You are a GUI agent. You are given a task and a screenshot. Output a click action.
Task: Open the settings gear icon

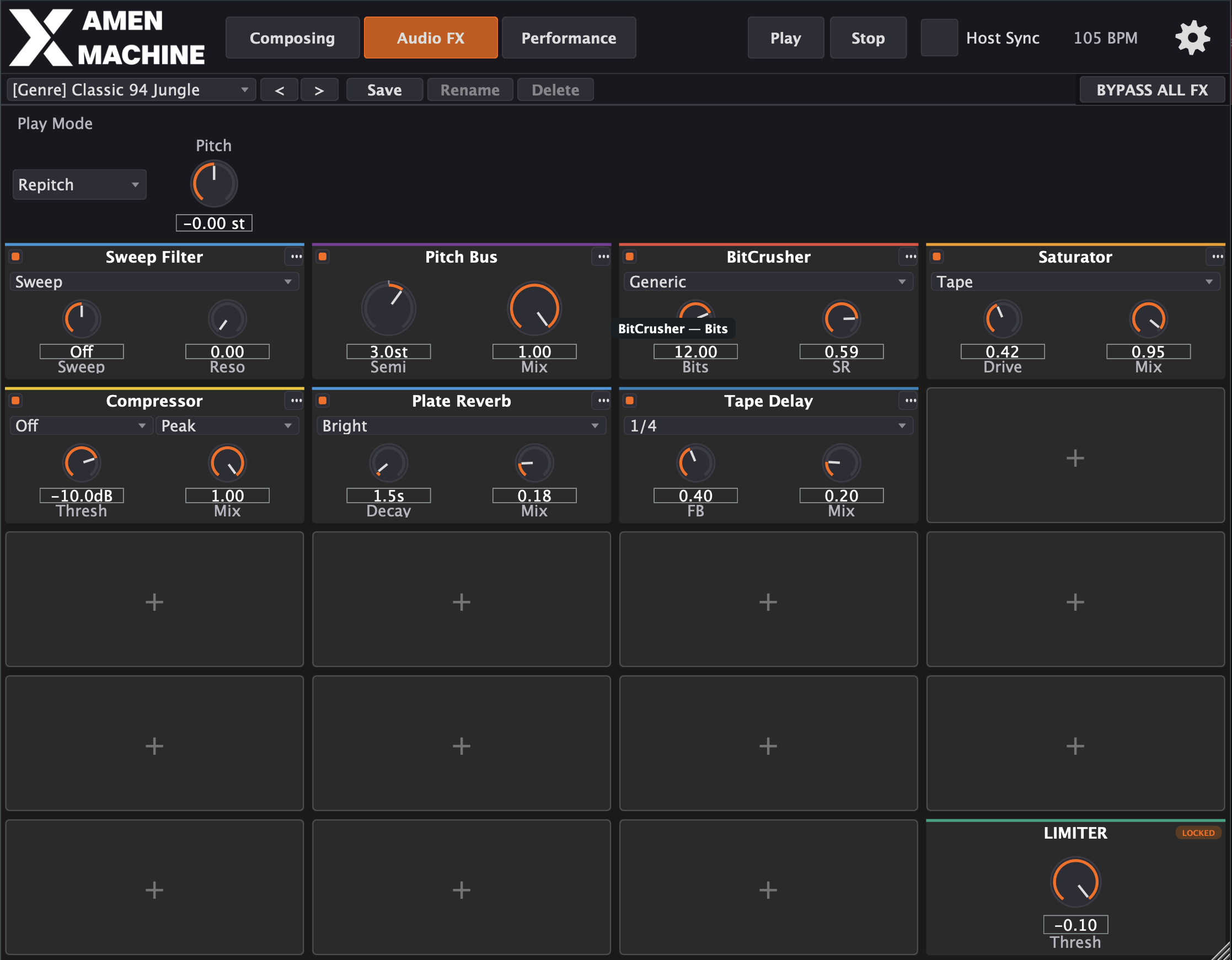(1192, 38)
